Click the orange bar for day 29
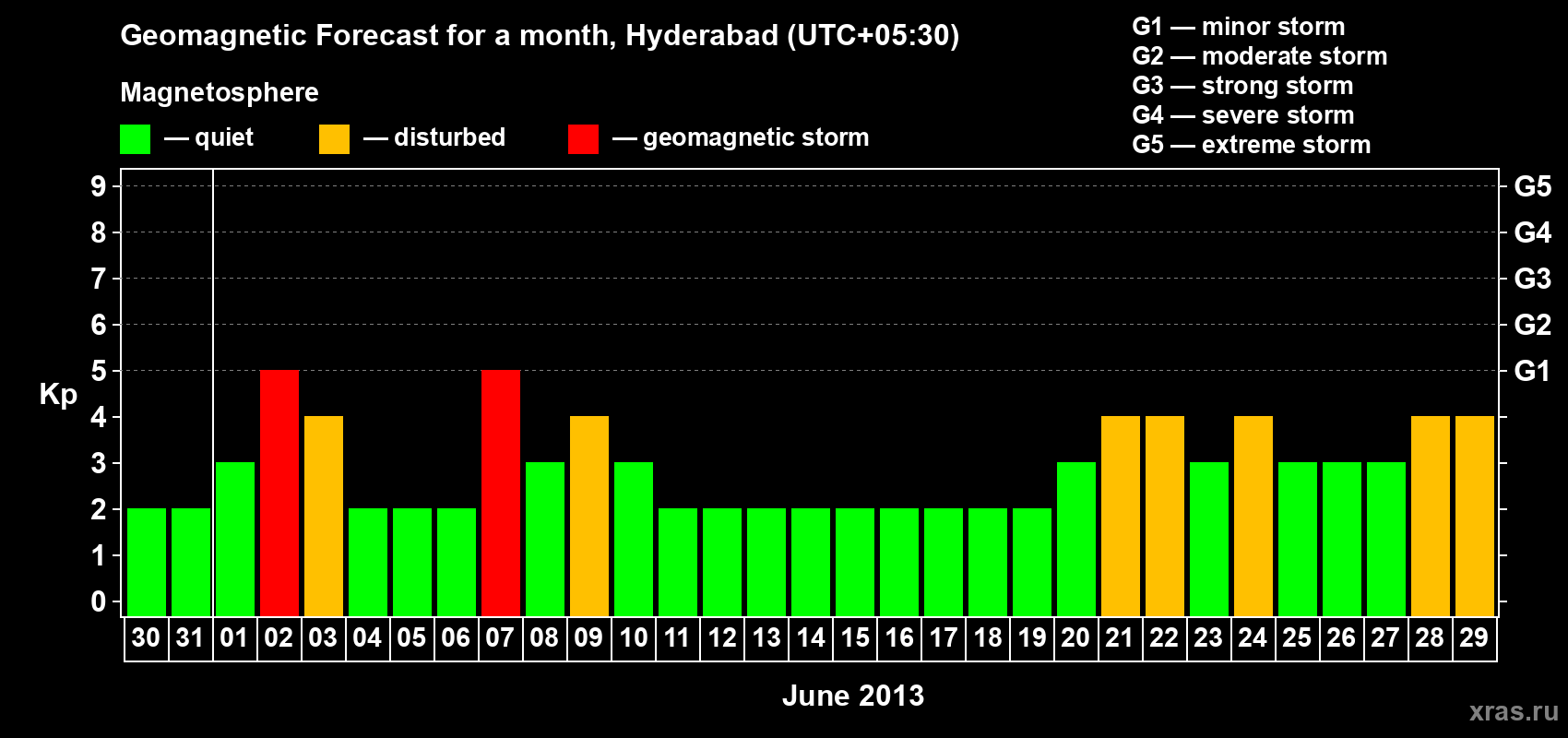Screen dimensions: 1568x738 click(x=1475, y=516)
